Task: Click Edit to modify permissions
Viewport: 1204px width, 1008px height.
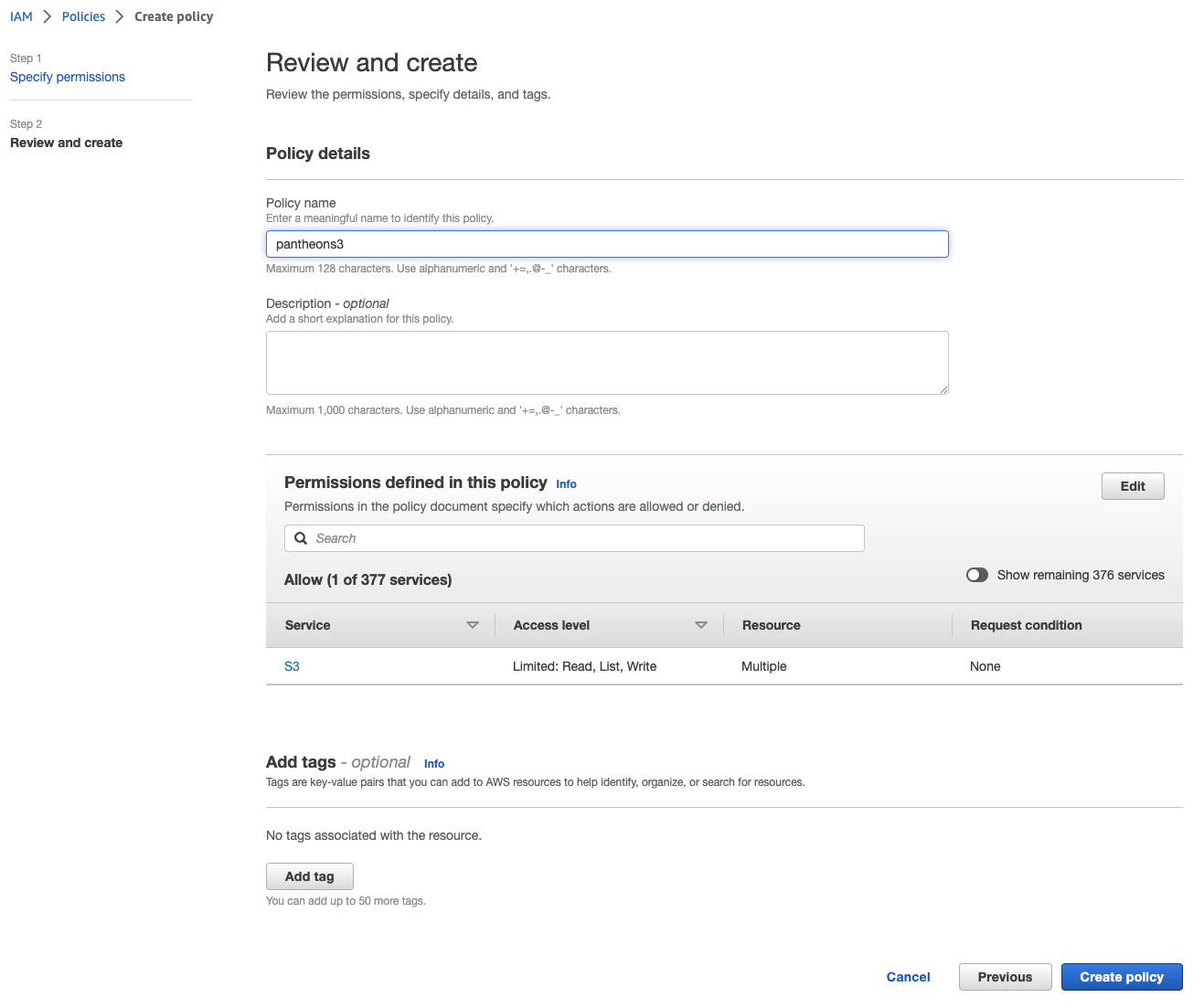Action: [x=1133, y=485]
